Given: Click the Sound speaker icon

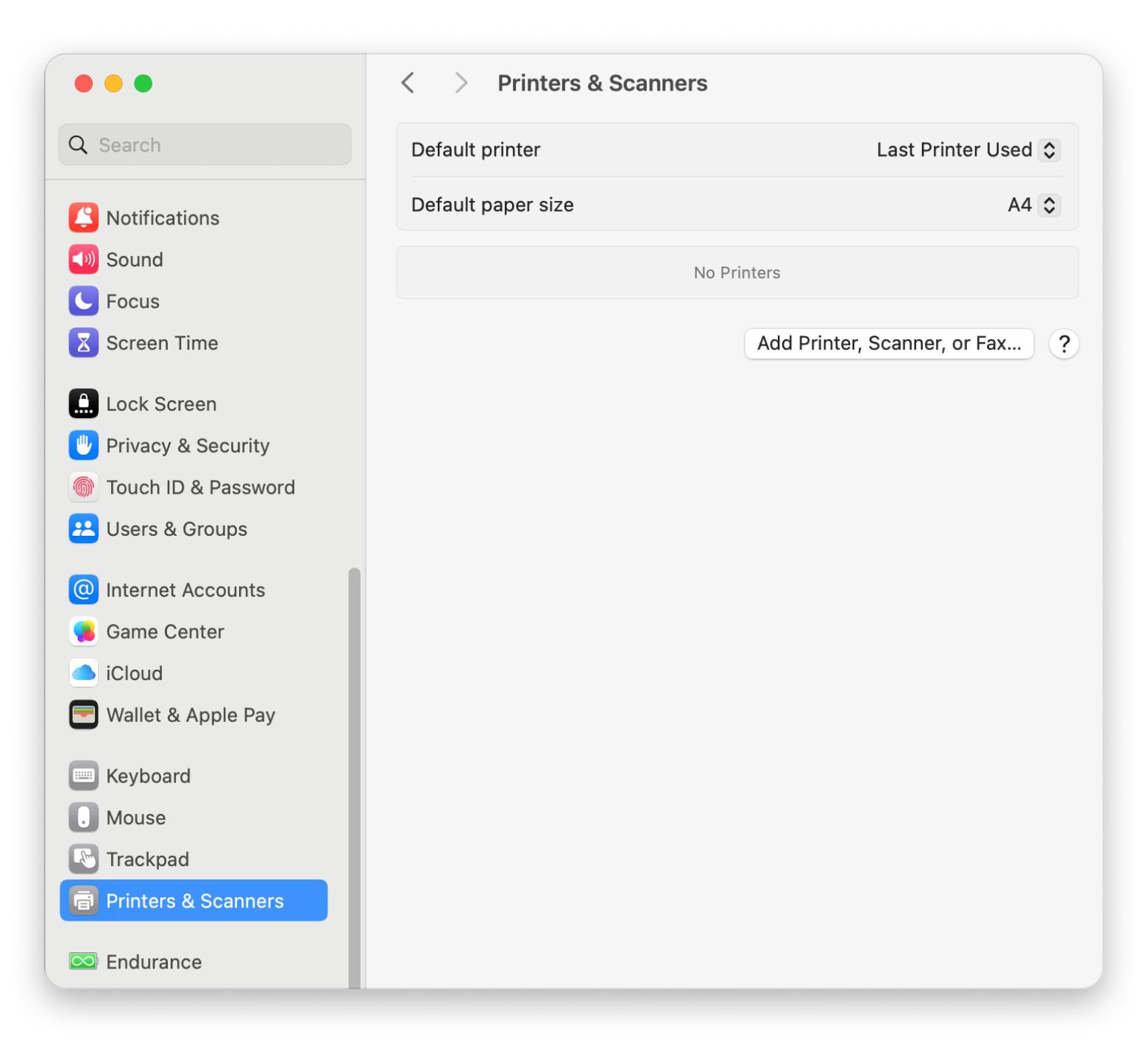Looking at the screenshot, I should pos(83,260).
